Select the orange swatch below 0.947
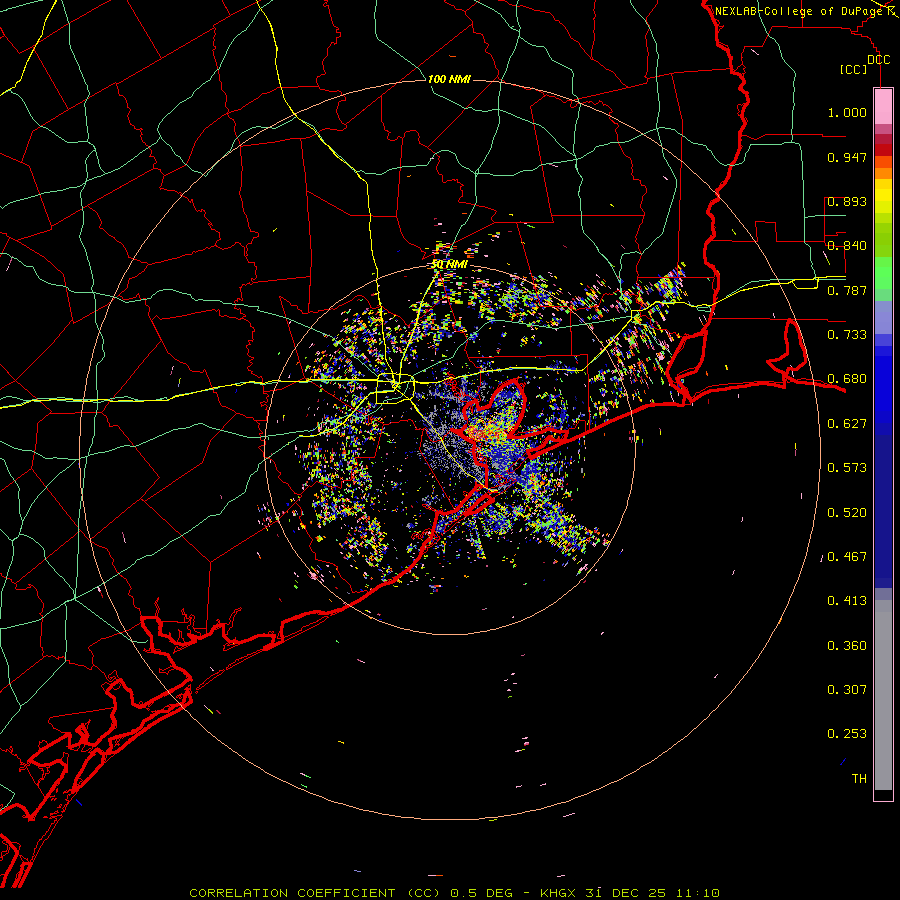This screenshot has width=900, height=900. tap(883, 173)
